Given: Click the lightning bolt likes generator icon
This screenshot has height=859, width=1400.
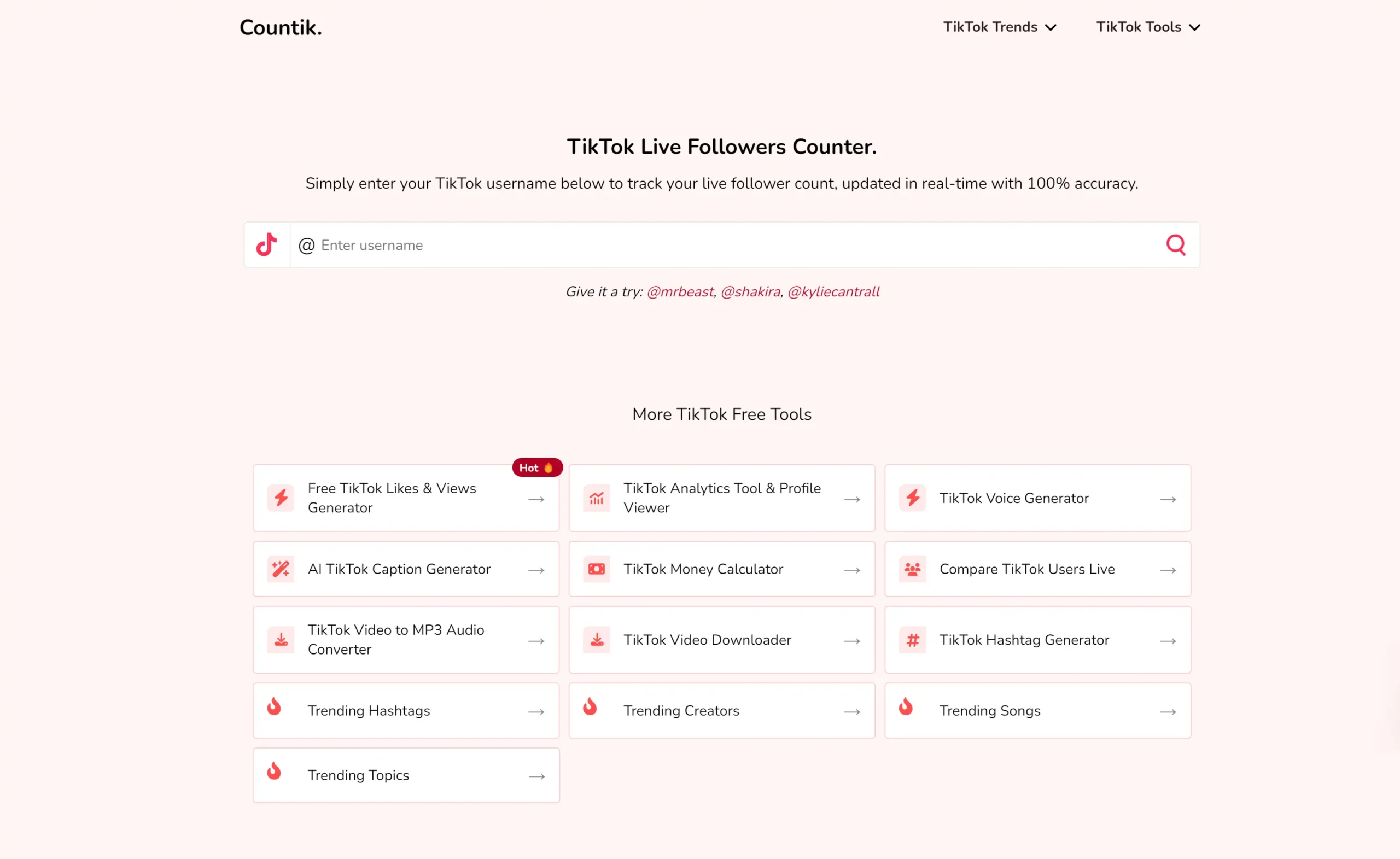Looking at the screenshot, I should 281,498.
